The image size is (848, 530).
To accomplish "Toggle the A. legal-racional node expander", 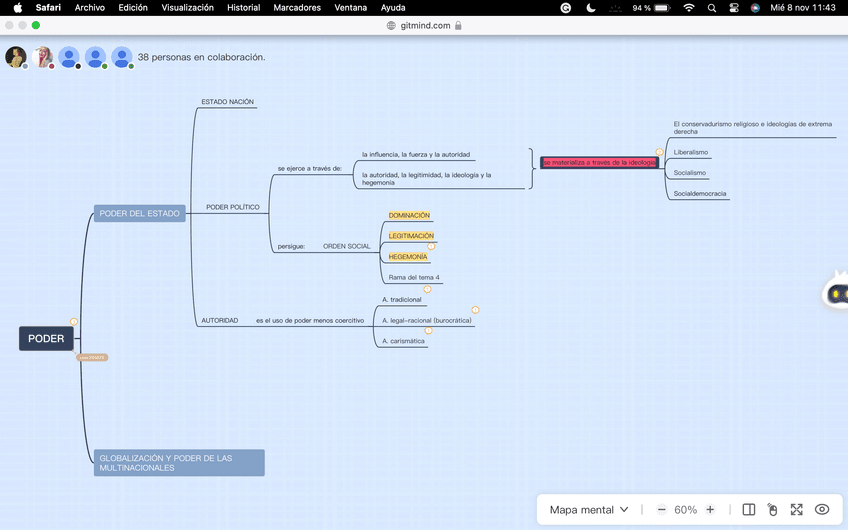I will pyautogui.click(x=475, y=310).
